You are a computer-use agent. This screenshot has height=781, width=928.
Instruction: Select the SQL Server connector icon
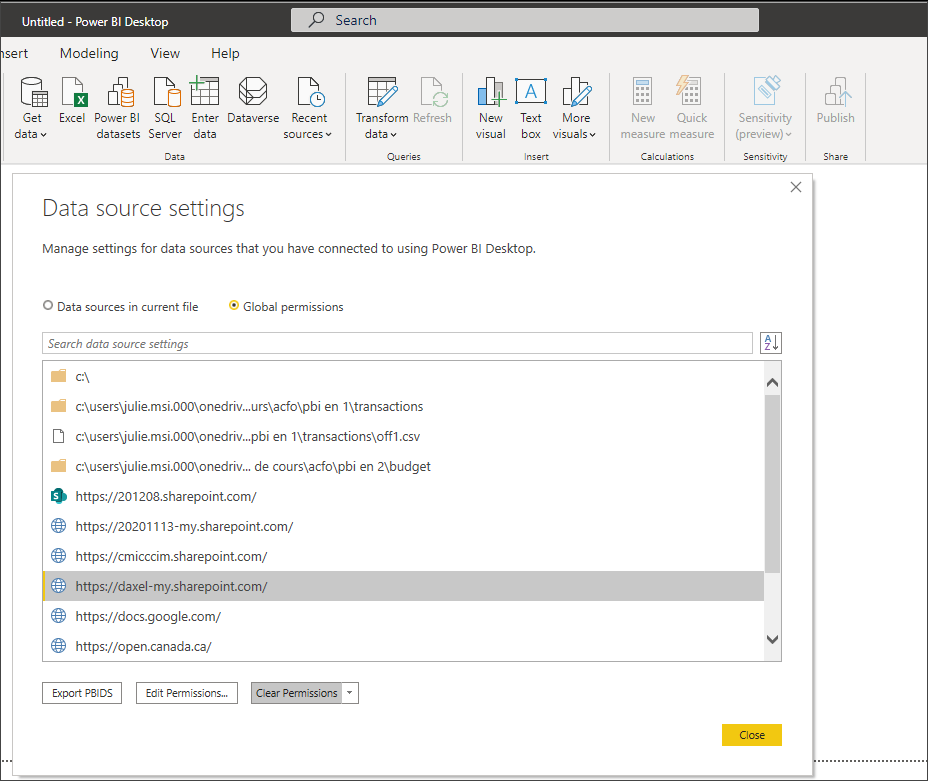click(165, 105)
